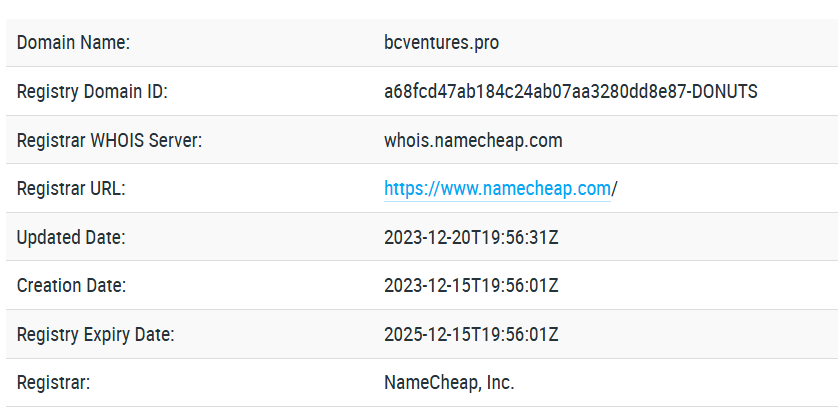This screenshot has height=407, width=838.
Task: Click the 'Creation Date:' label
Action: 72,286
